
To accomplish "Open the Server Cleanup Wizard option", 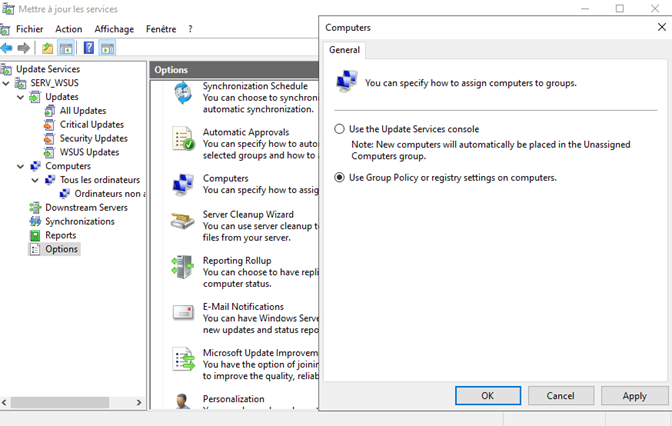I will pyautogui.click(x=248, y=214).
